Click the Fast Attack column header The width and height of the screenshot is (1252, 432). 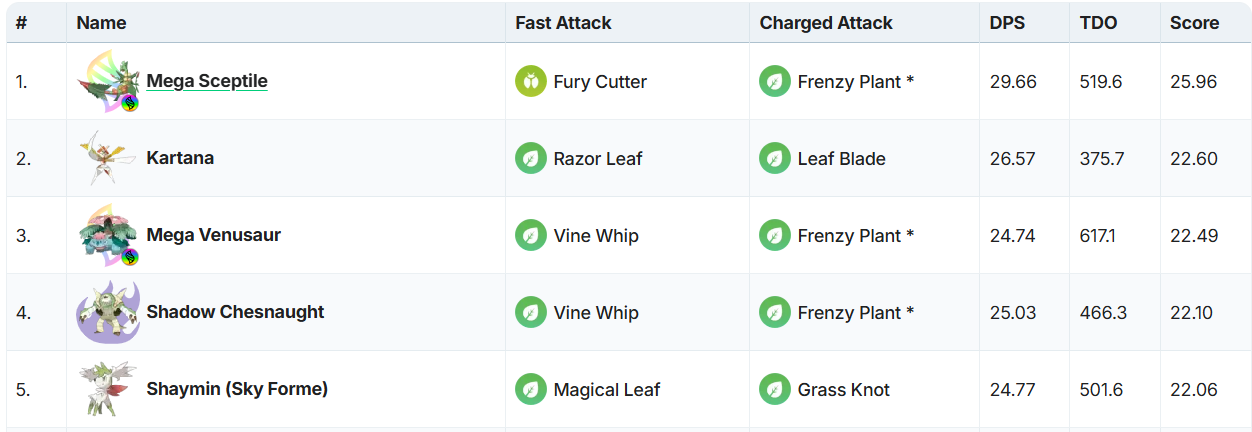(563, 23)
